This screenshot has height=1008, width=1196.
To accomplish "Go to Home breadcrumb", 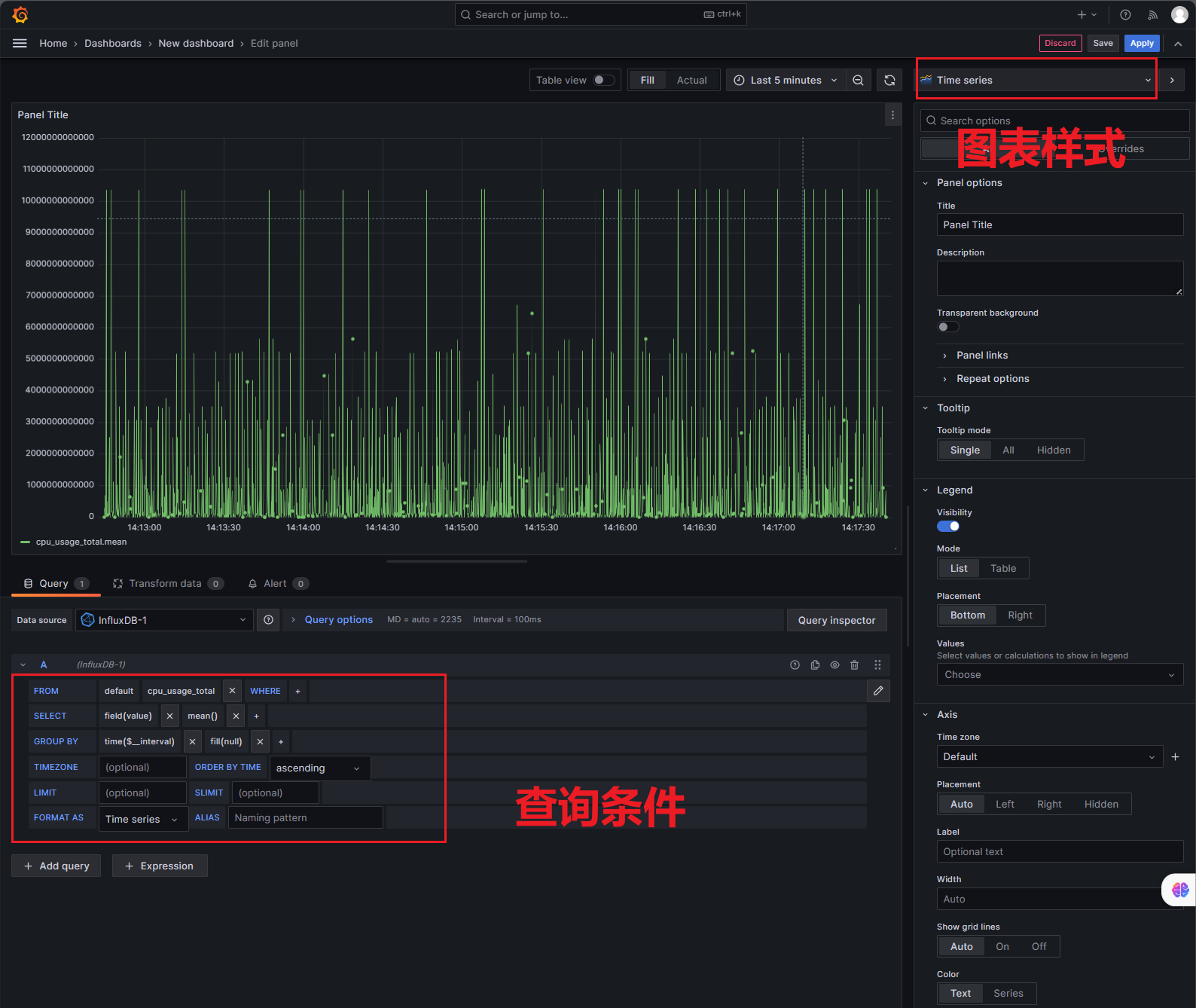I will point(53,43).
